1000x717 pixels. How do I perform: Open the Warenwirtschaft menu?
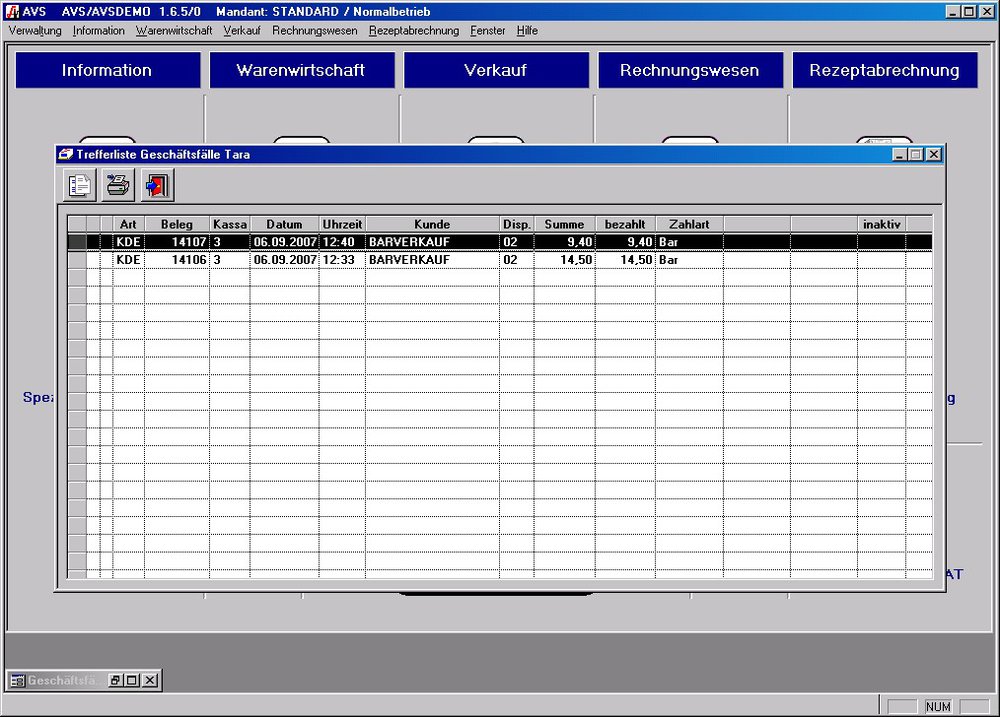(174, 31)
